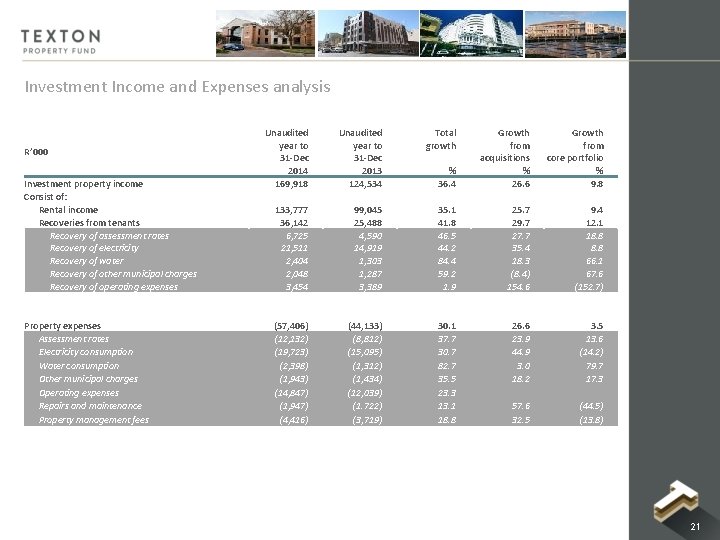The width and height of the screenshot is (720, 540).
Task: Click the value 154.6 in acquisitions column
Action: click(x=518, y=287)
